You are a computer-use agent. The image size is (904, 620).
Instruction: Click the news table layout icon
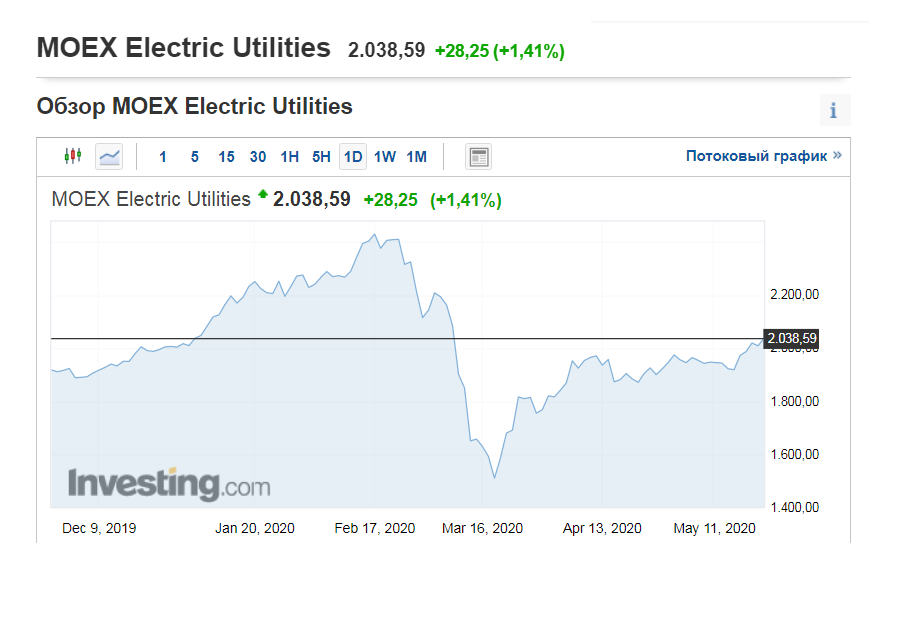[479, 157]
